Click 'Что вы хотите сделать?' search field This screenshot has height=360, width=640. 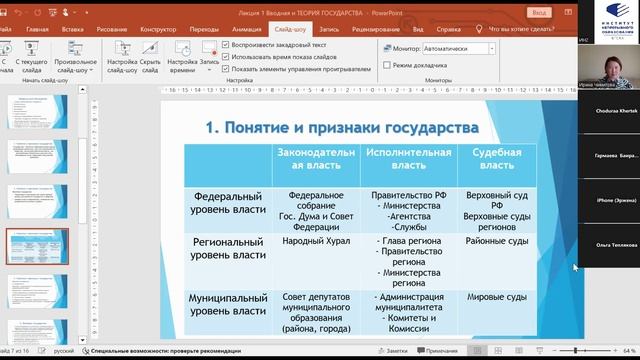click(521, 29)
